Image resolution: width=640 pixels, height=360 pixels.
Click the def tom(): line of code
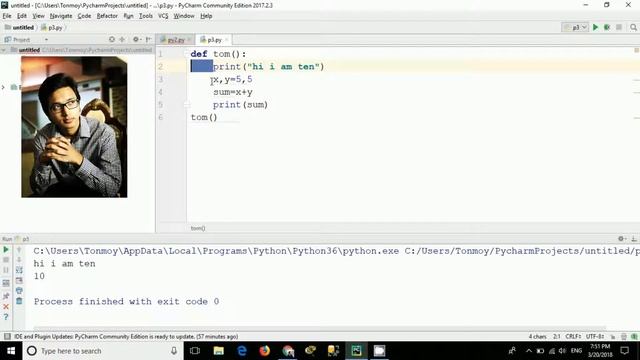(x=218, y=54)
